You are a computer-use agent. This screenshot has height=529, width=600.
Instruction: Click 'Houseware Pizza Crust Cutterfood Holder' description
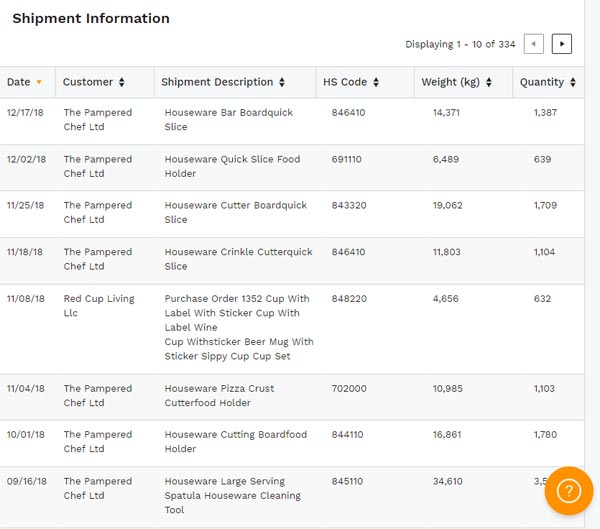pos(219,395)
